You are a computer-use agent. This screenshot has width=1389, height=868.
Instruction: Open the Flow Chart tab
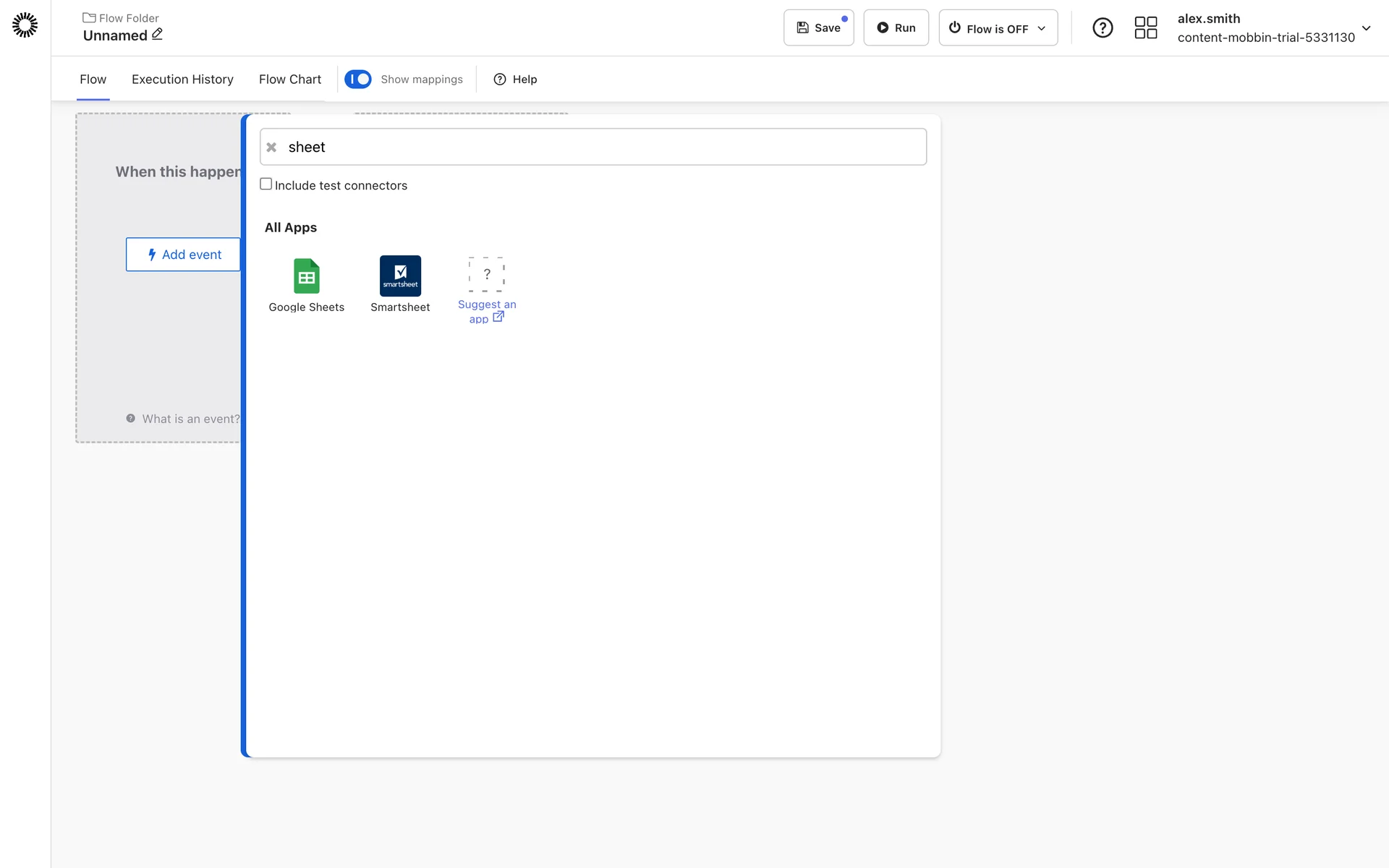pos(289,80)
